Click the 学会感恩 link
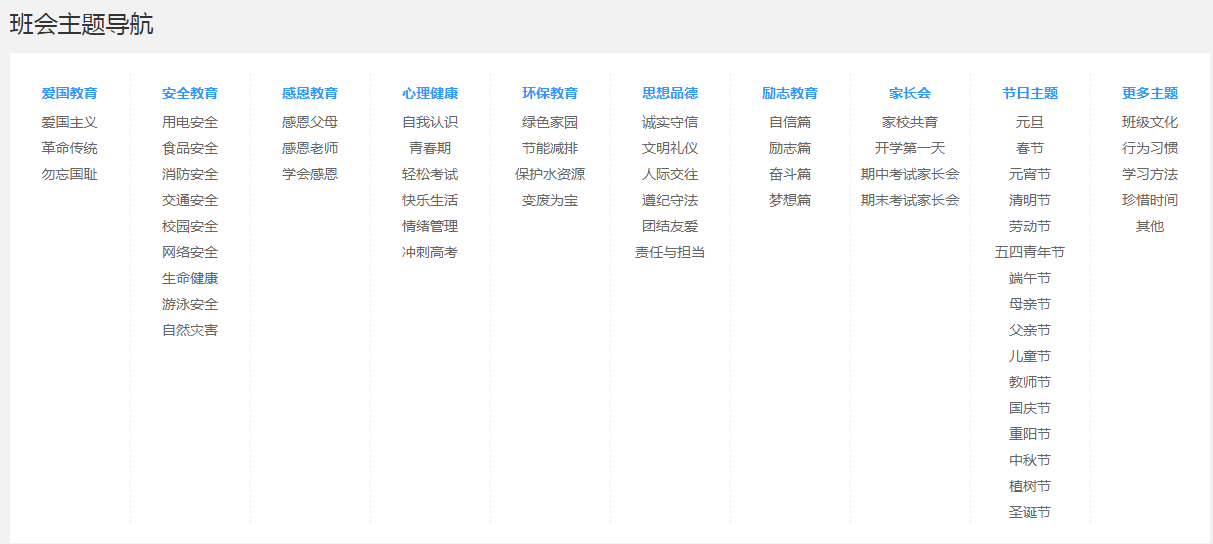Image resolution: width=1213 pixels, height=544 pixels. [310, 174]
